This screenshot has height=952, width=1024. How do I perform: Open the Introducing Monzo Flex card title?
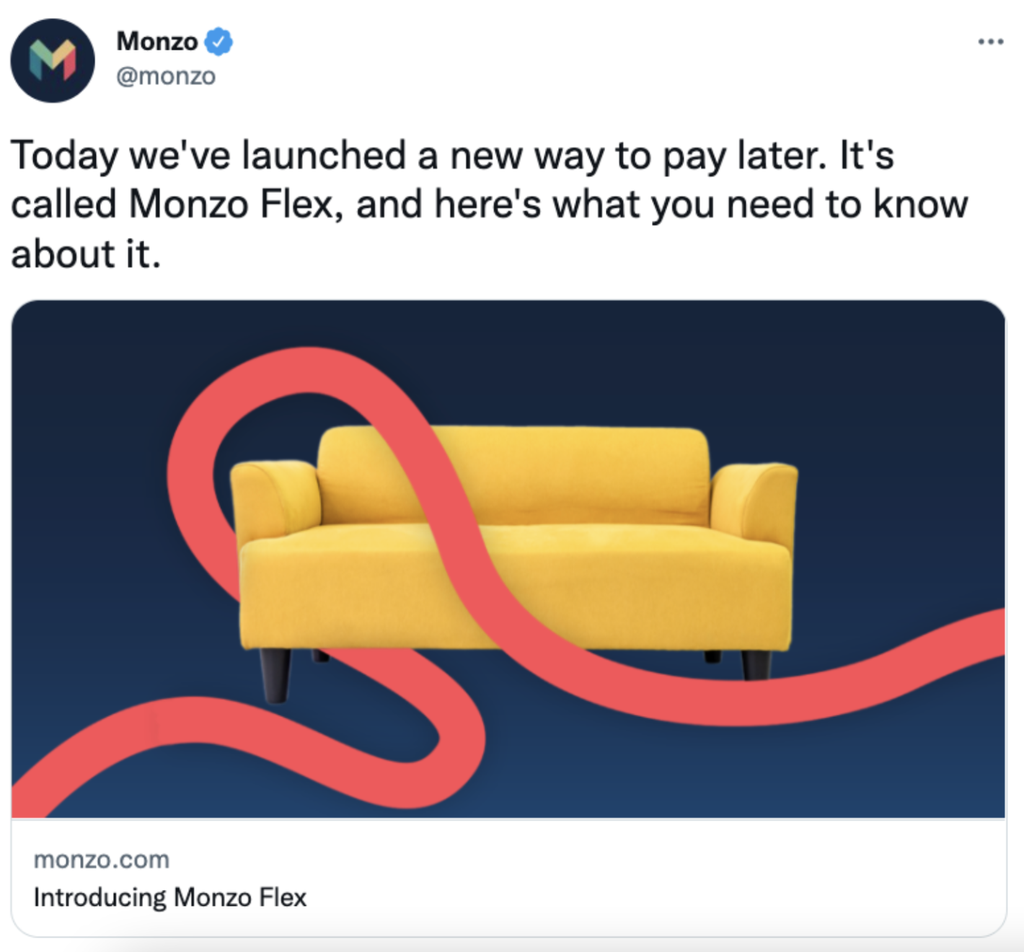(x=170, y=897)
